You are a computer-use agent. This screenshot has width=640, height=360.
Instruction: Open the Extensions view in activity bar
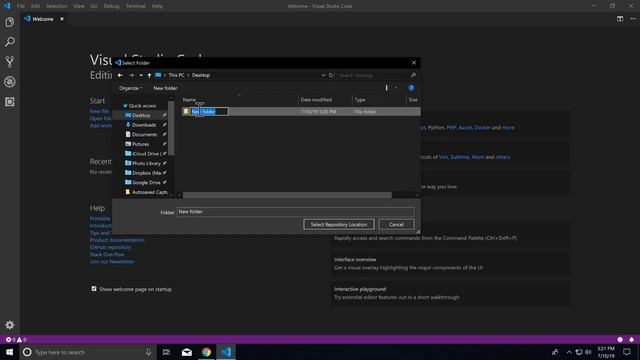(x=10, y=102)
